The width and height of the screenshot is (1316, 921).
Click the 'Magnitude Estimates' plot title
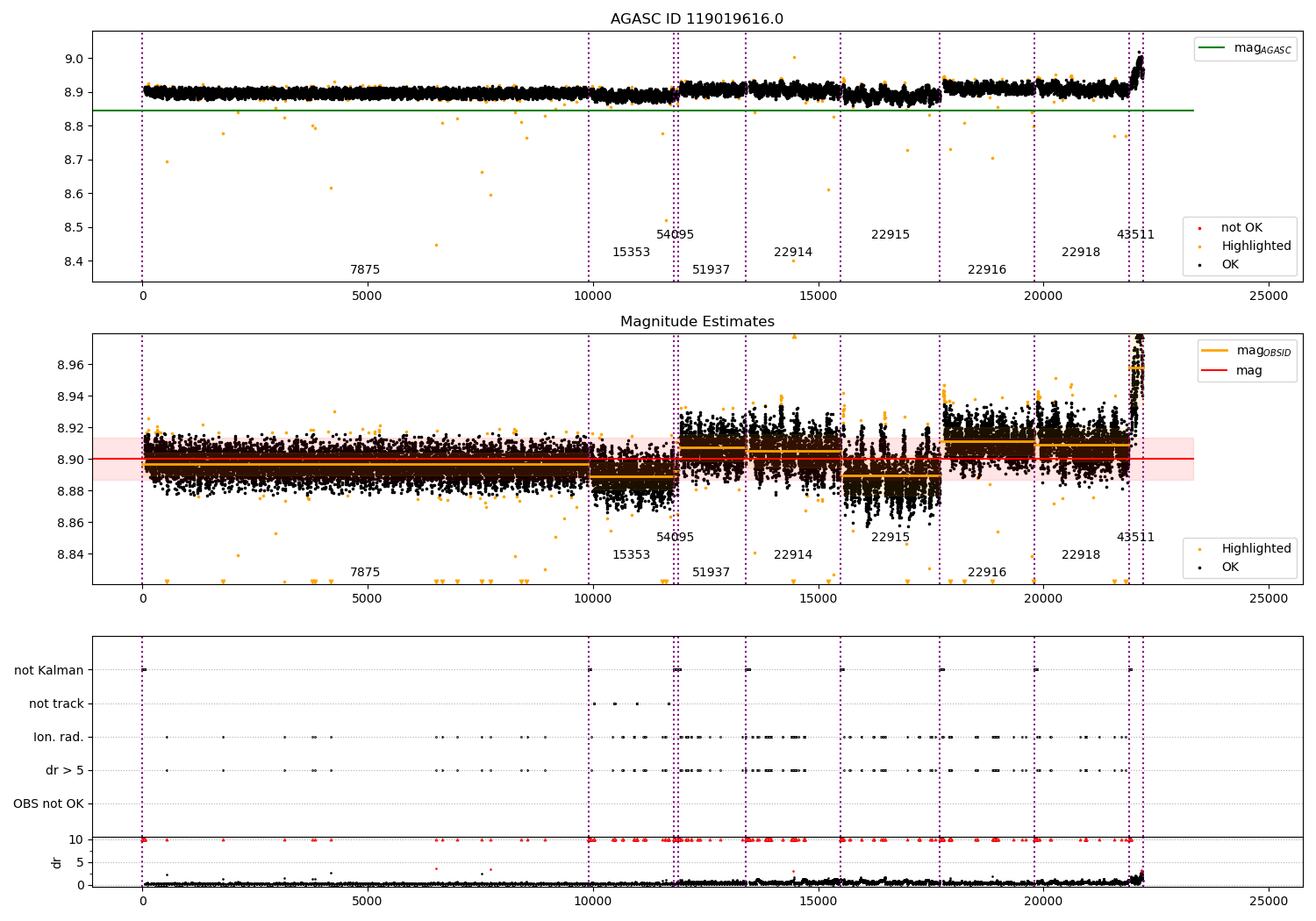(x=697, y=322)
